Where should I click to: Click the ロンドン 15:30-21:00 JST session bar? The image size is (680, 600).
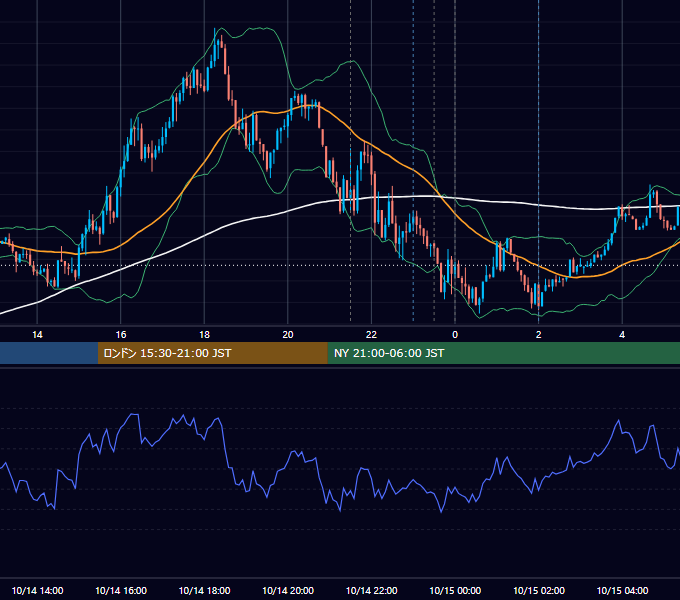[212, 353]
